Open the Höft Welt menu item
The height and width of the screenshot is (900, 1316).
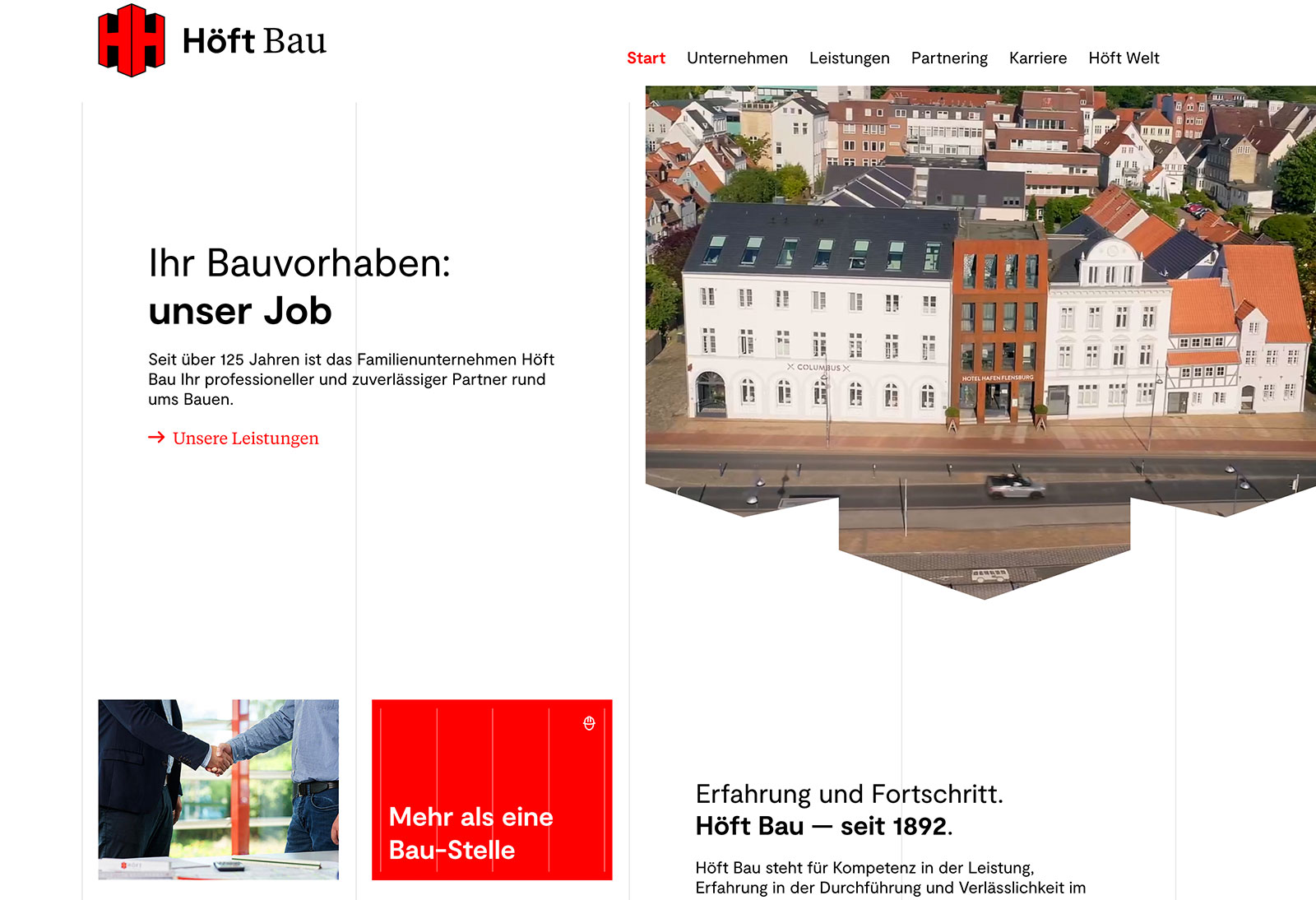pyautogui.click(x=1124, y=58)
